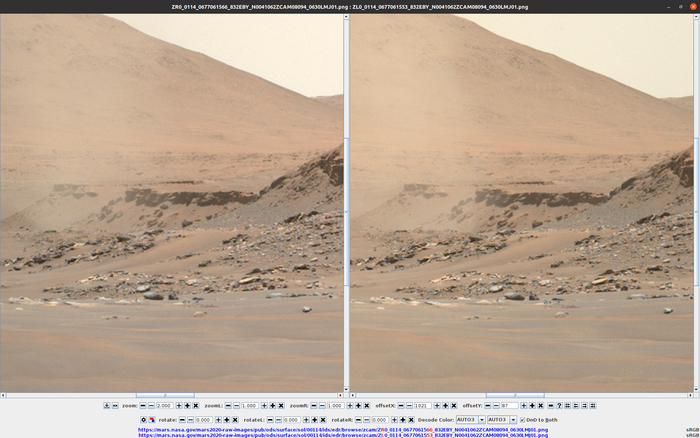Viewport: 700px width, 438px height.
Task: Open the settings gear icon before rotate
Action: [x=143, y=420]
